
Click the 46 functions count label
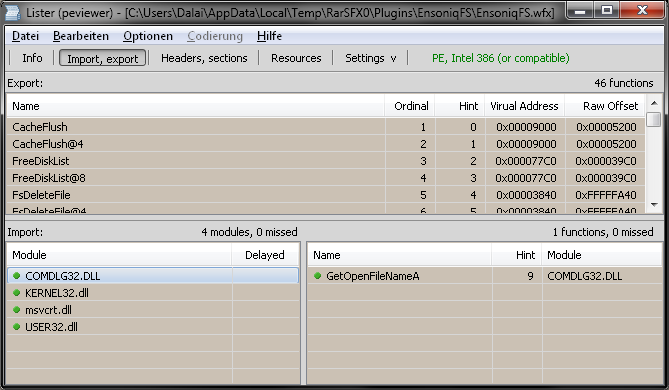pyautogui.click(x=624, y=83)
